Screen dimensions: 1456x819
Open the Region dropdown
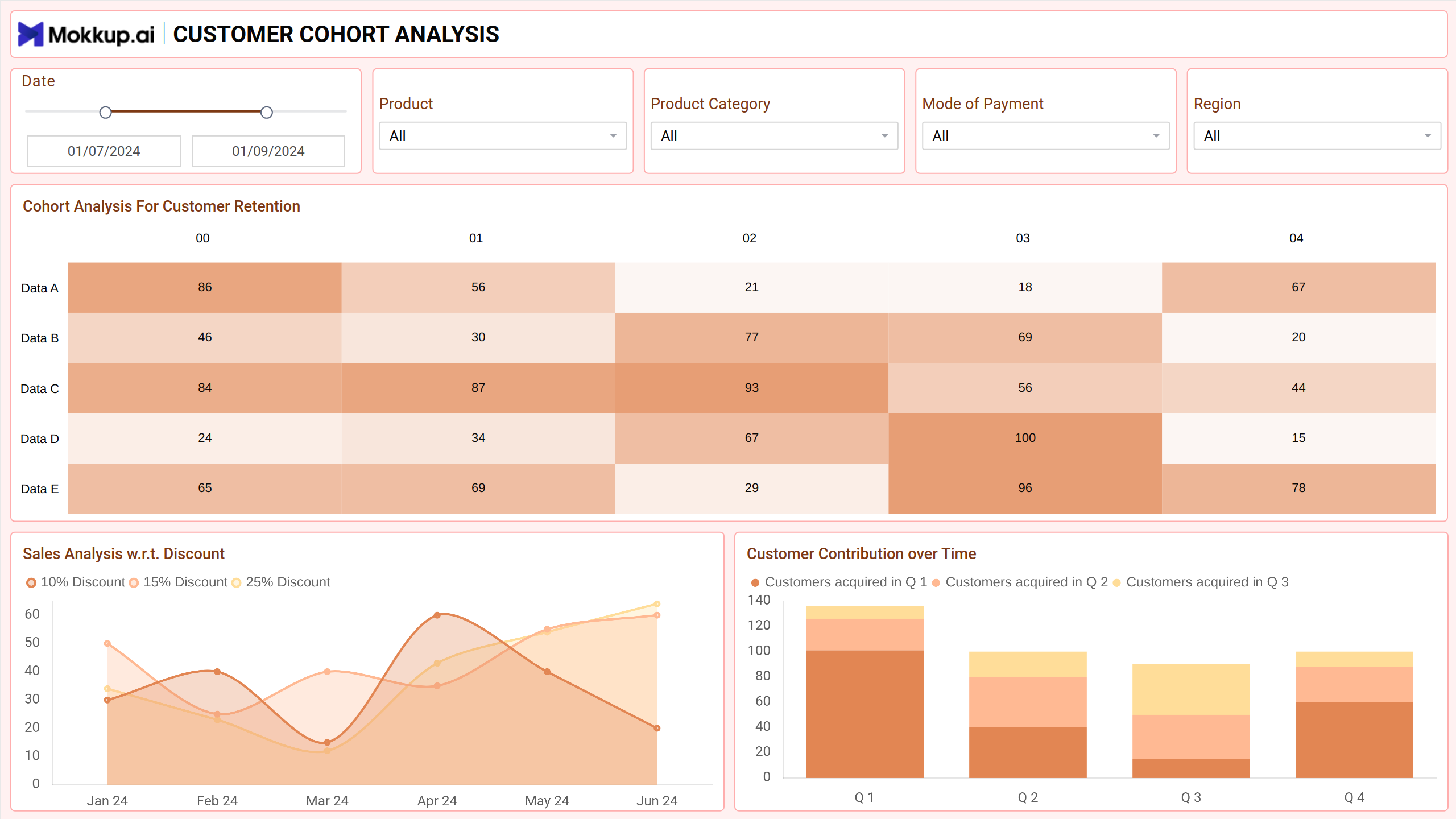(1317, 136)
